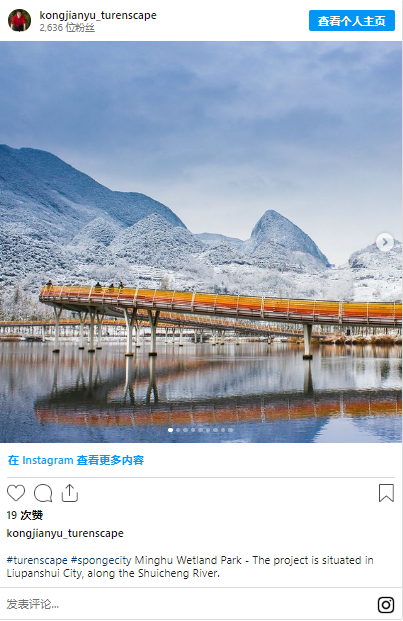Open the #spongecity hashtag

101,560
